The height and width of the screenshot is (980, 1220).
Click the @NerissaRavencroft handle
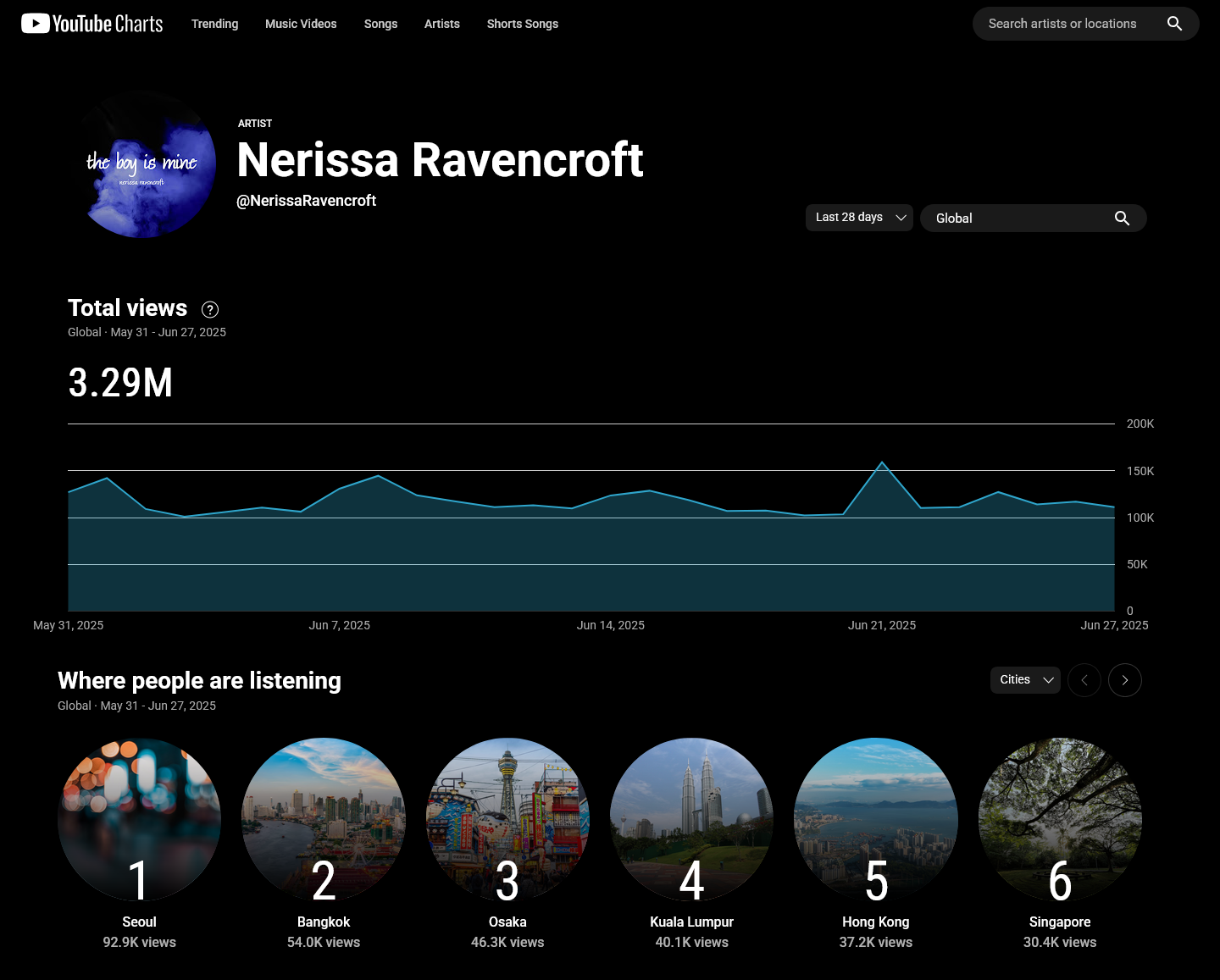tap(306, 201)
